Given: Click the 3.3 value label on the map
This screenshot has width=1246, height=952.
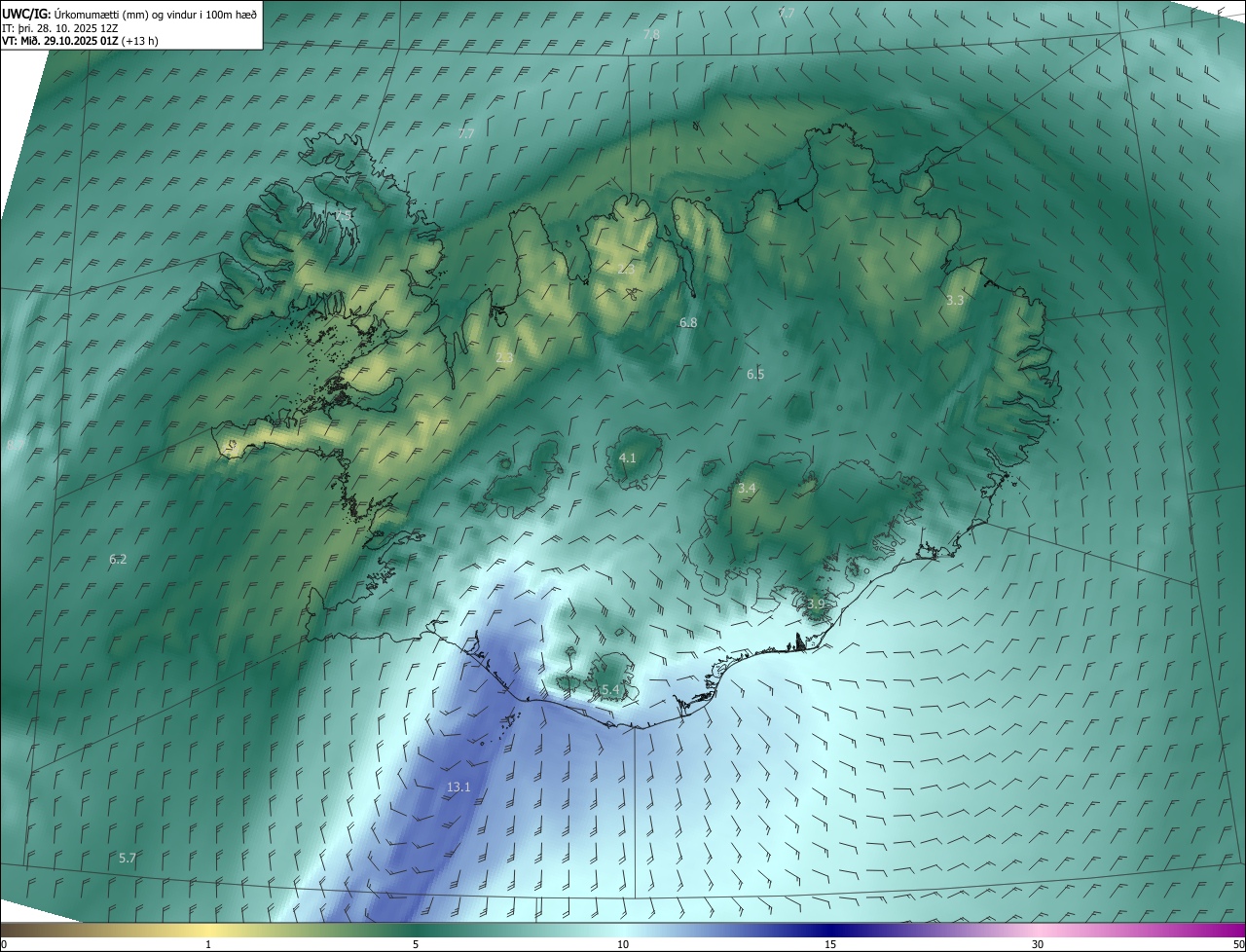Looking at the screenshot, I should 955,300.
